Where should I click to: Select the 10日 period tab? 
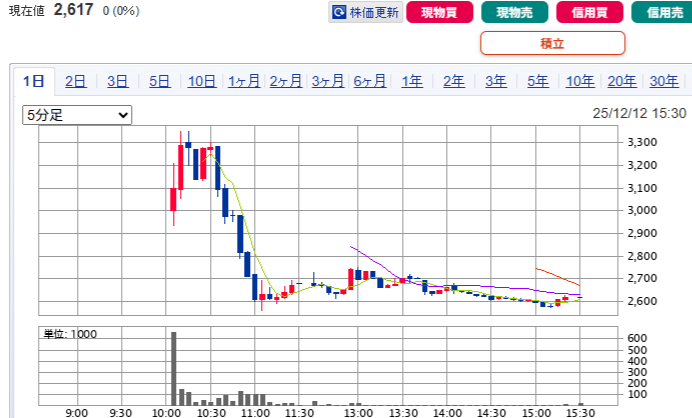pyautogui.click(x=201, y=81)
